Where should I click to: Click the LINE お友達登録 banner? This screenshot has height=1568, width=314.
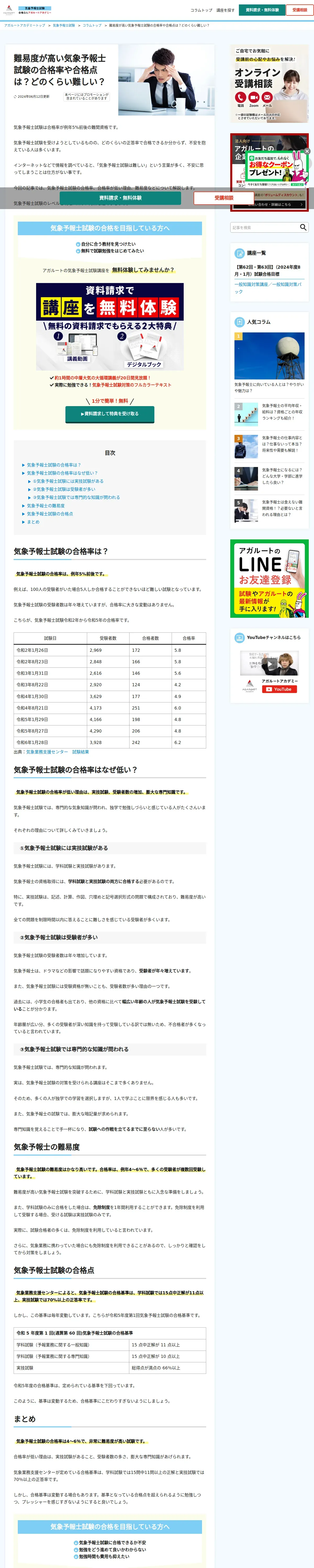pos(269,578)
